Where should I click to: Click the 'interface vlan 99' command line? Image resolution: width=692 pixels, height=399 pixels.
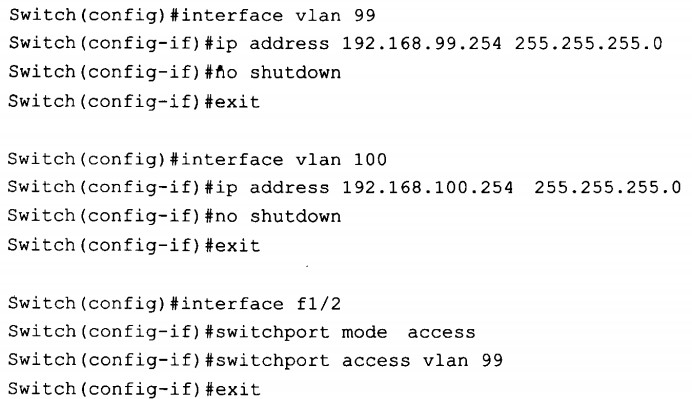click(192, 16)
